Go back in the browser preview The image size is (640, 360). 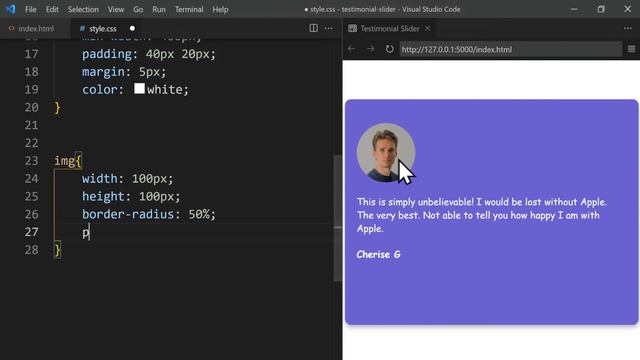pos(351,49)
